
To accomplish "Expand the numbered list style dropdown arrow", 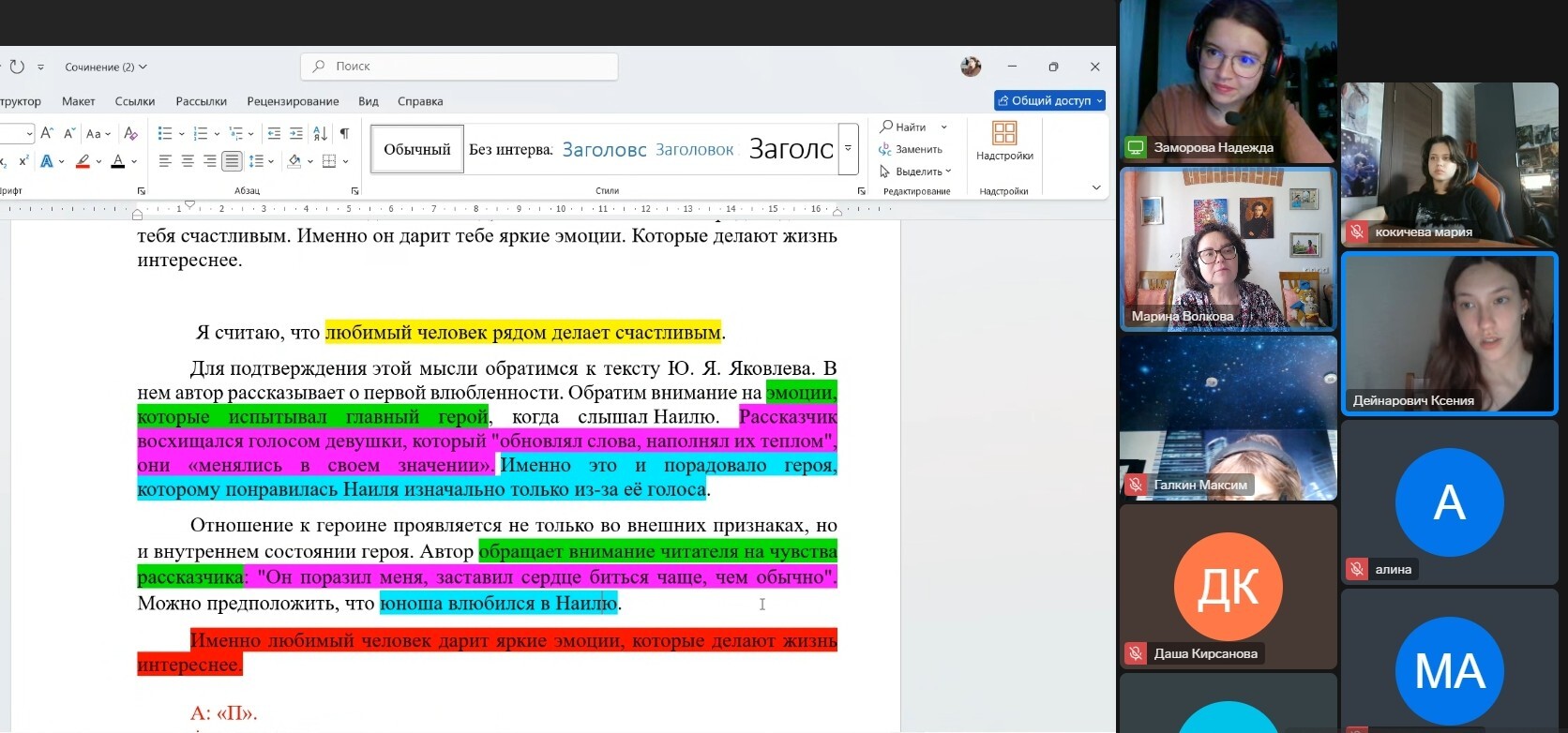I will (217, 134).
